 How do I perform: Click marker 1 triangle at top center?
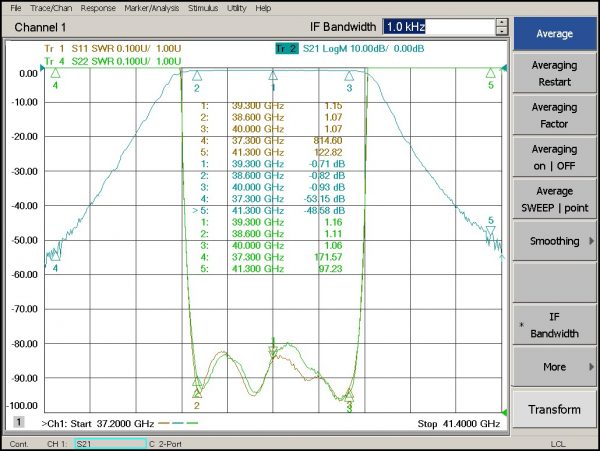273,75
